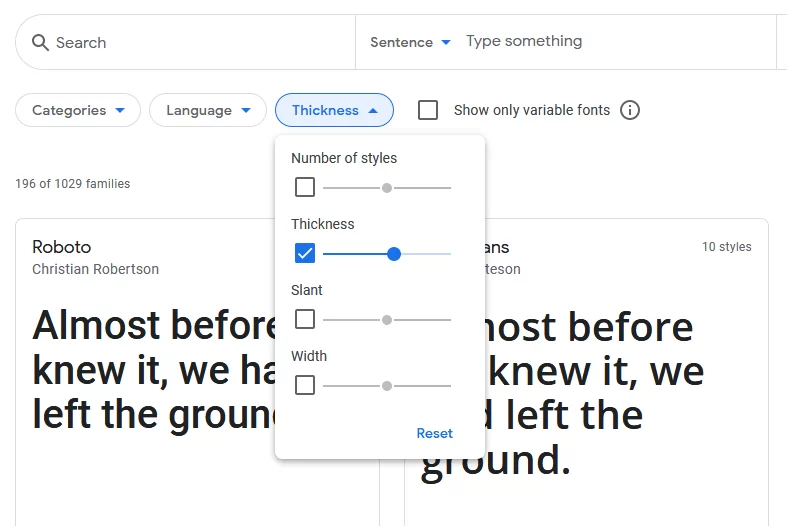This screenshot has height=526, width=787.
Task: Click the Width slider track
Action: 387,386
